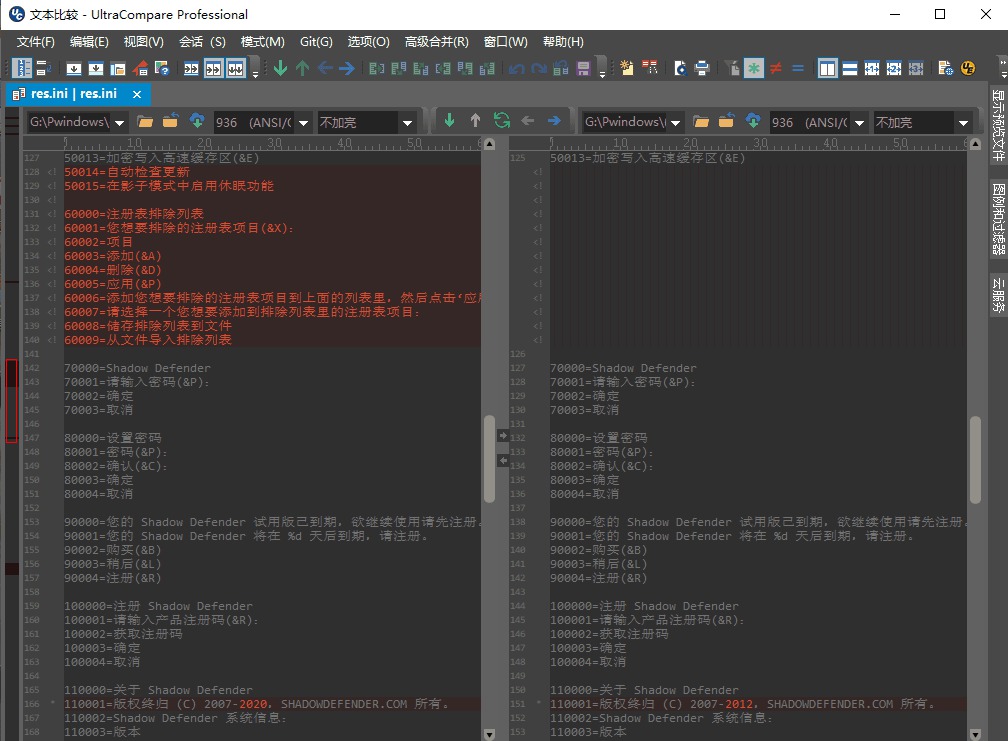Click center bar grey up arrow
1008x741 pixels.
click(x=475, y=120)
